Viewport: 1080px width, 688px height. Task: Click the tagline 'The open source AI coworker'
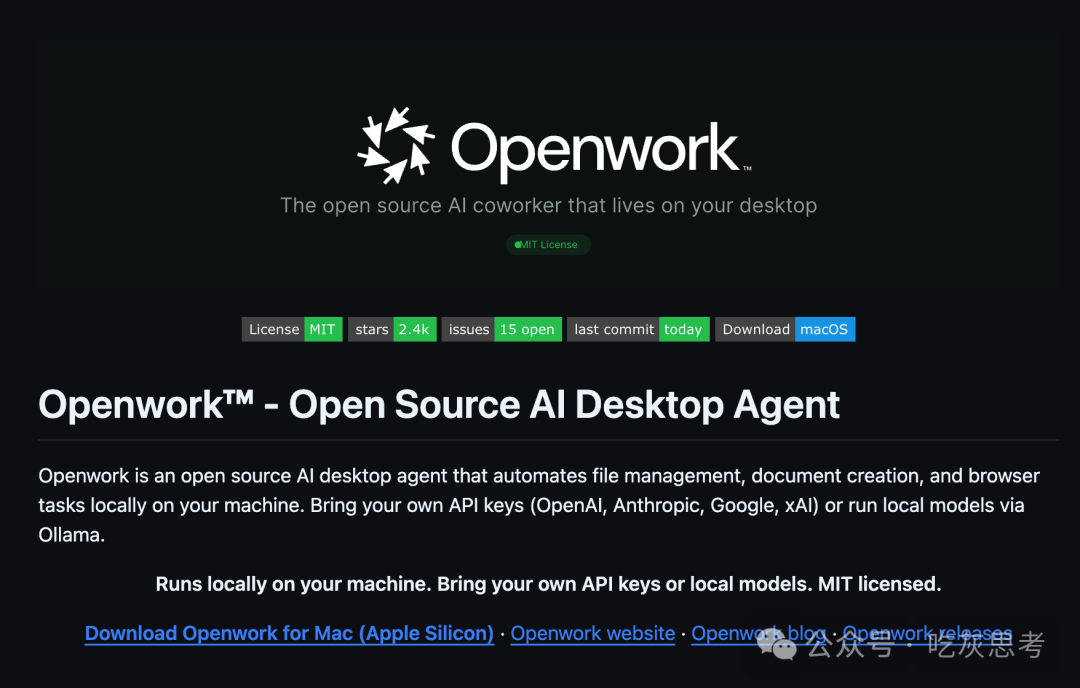(x=548, y=205)
